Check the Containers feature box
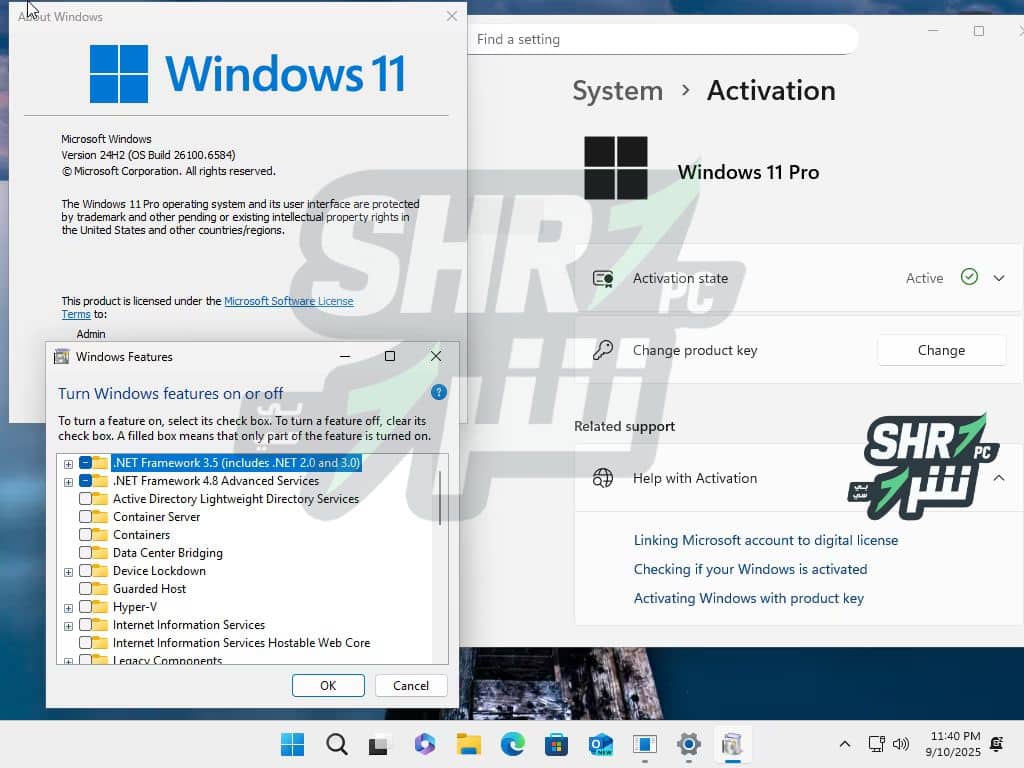 pyautogui.click(x=85, y=534)
